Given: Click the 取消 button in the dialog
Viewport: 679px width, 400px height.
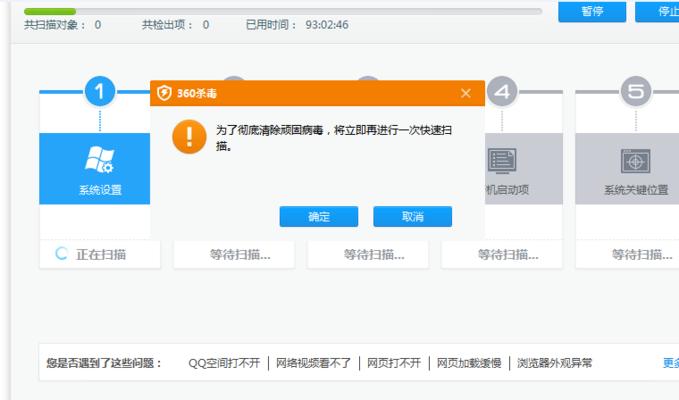Looking at the screenshot, I should click(x=412, y=216).
